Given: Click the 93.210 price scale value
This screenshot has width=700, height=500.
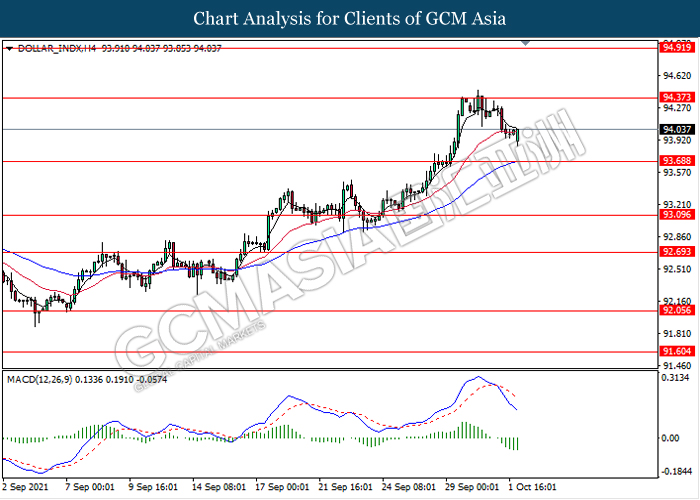Looking at the screenshot, I should point(677,204).
